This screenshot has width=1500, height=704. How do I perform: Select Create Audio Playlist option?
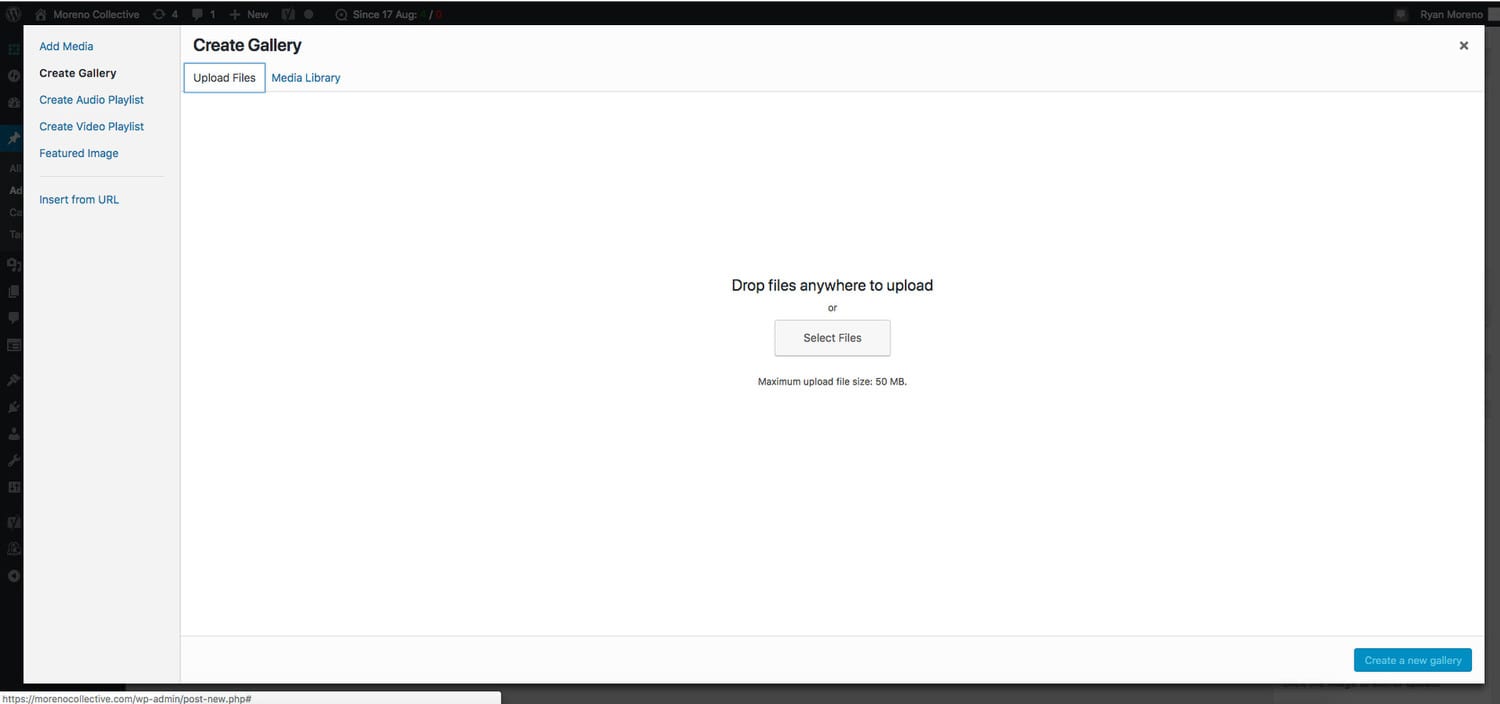[91, 100]
